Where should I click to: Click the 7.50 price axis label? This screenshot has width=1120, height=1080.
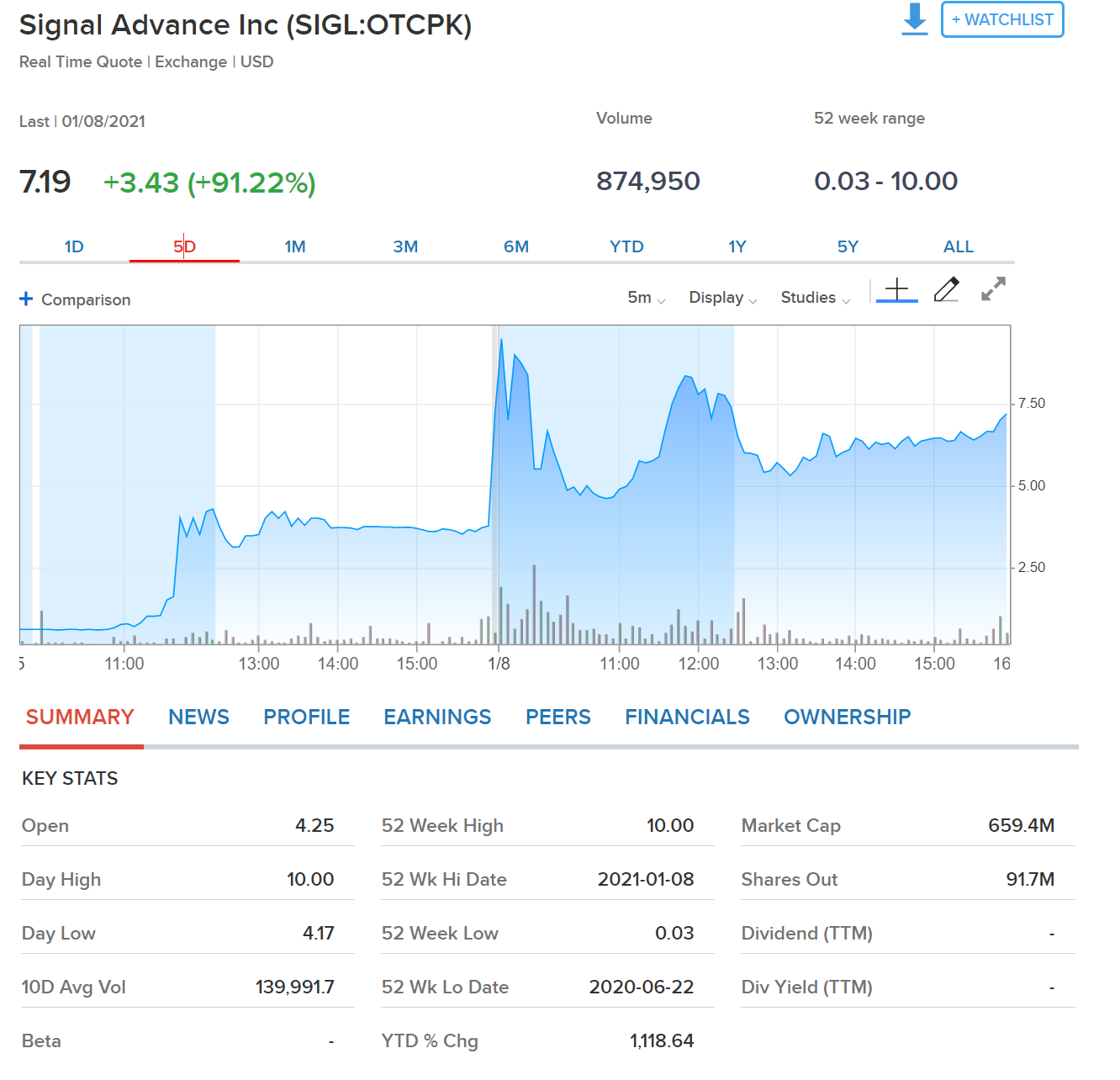pos(1032,404)
